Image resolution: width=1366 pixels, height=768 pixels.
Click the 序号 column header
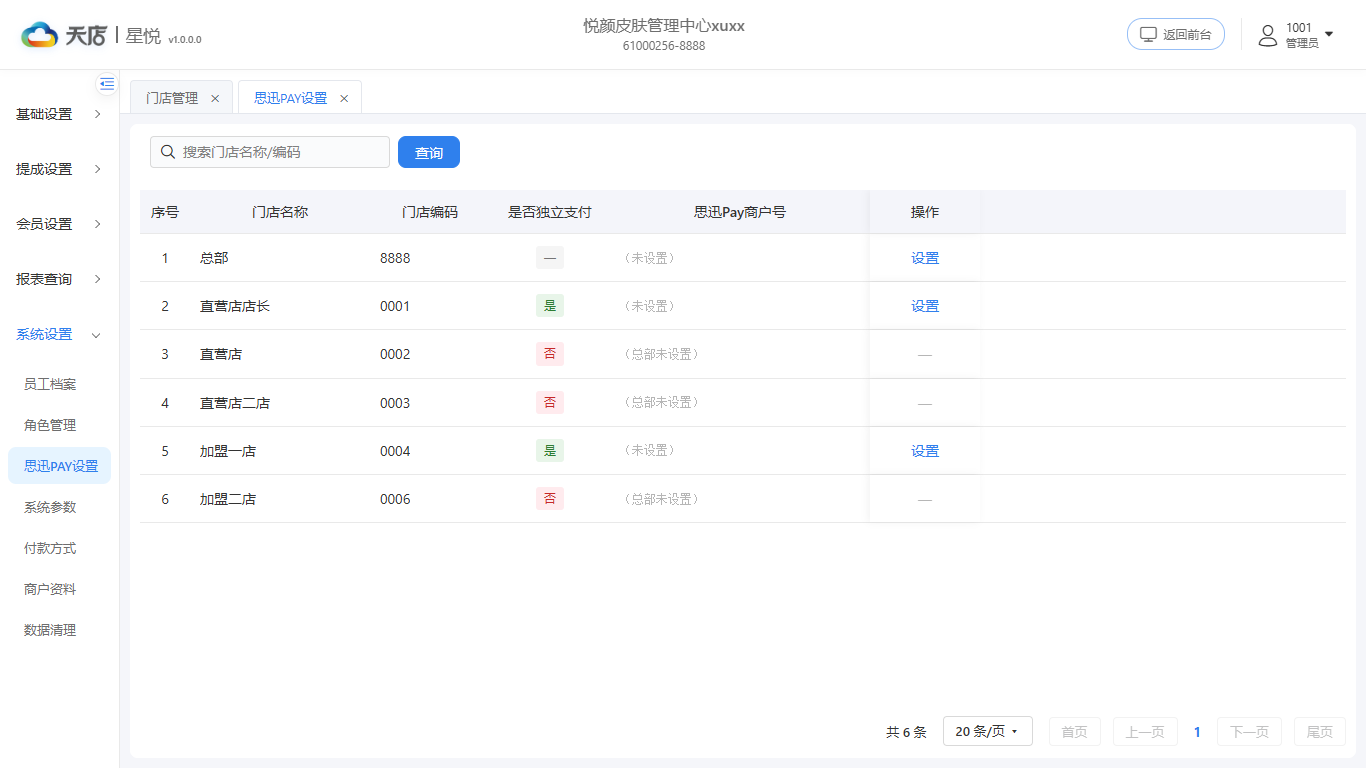[x=165, y=212]
